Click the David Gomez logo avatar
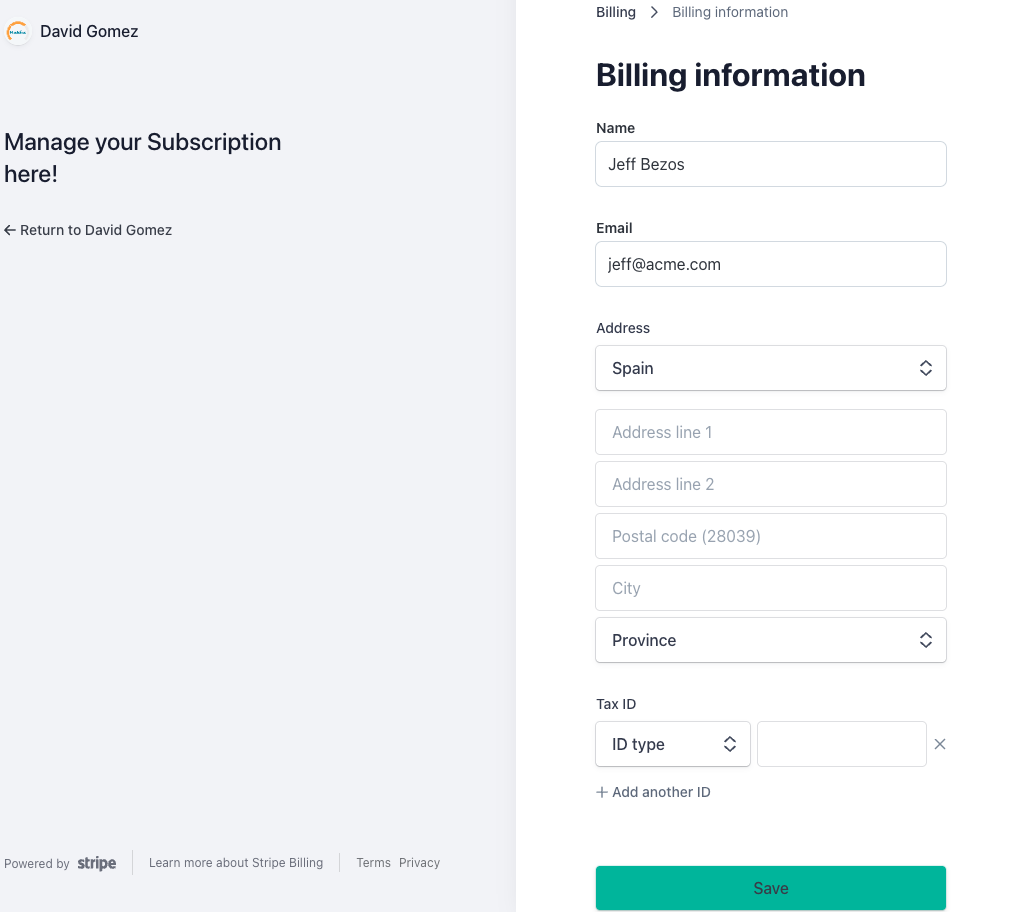Viewport: 1025px width, 912px height. click(18, 32)
